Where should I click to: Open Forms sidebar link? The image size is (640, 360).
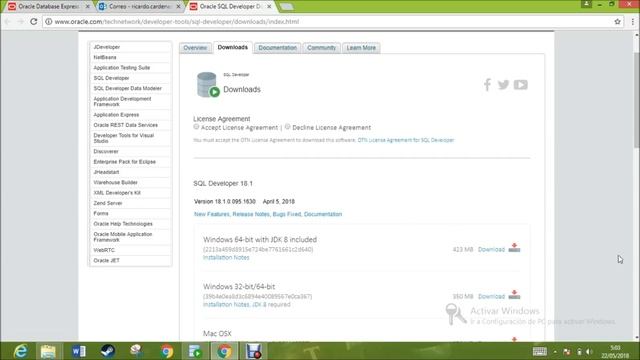click(101, 213)
